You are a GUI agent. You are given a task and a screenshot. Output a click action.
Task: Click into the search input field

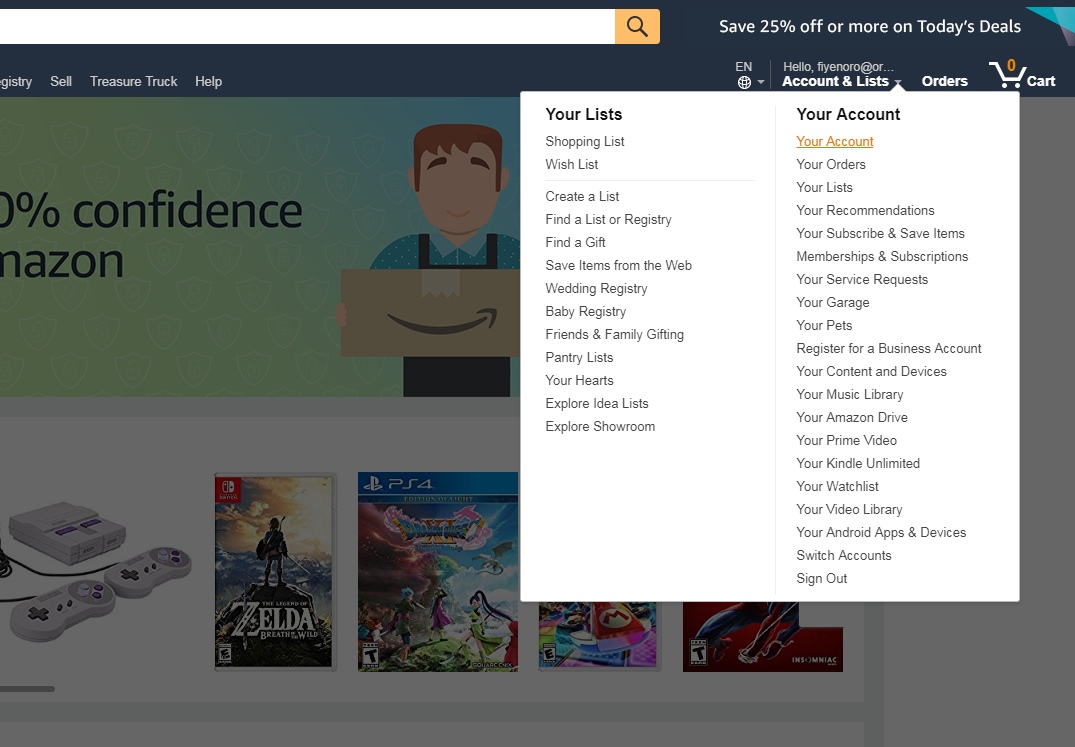click(300, 26)
